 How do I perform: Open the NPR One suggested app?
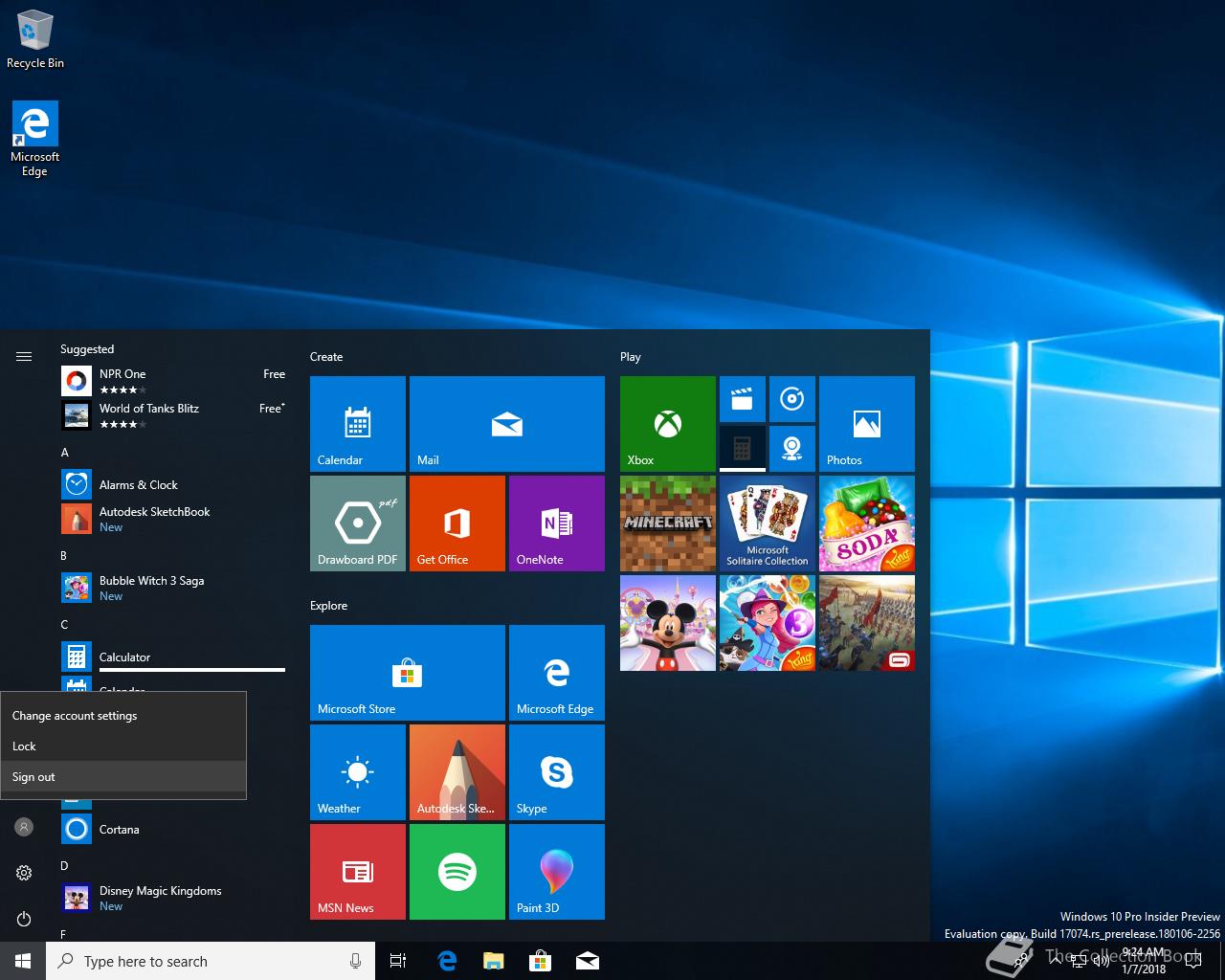click(172, 381)
